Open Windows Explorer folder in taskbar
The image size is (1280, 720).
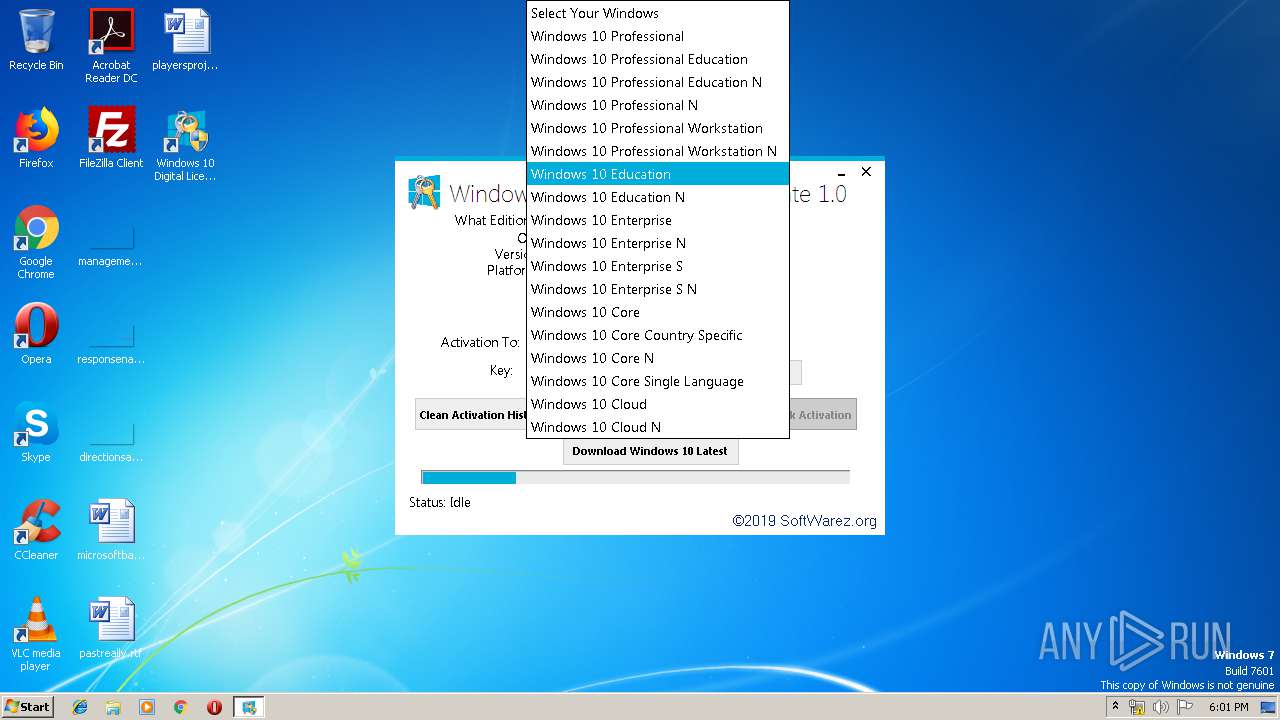tap(113, 707)
